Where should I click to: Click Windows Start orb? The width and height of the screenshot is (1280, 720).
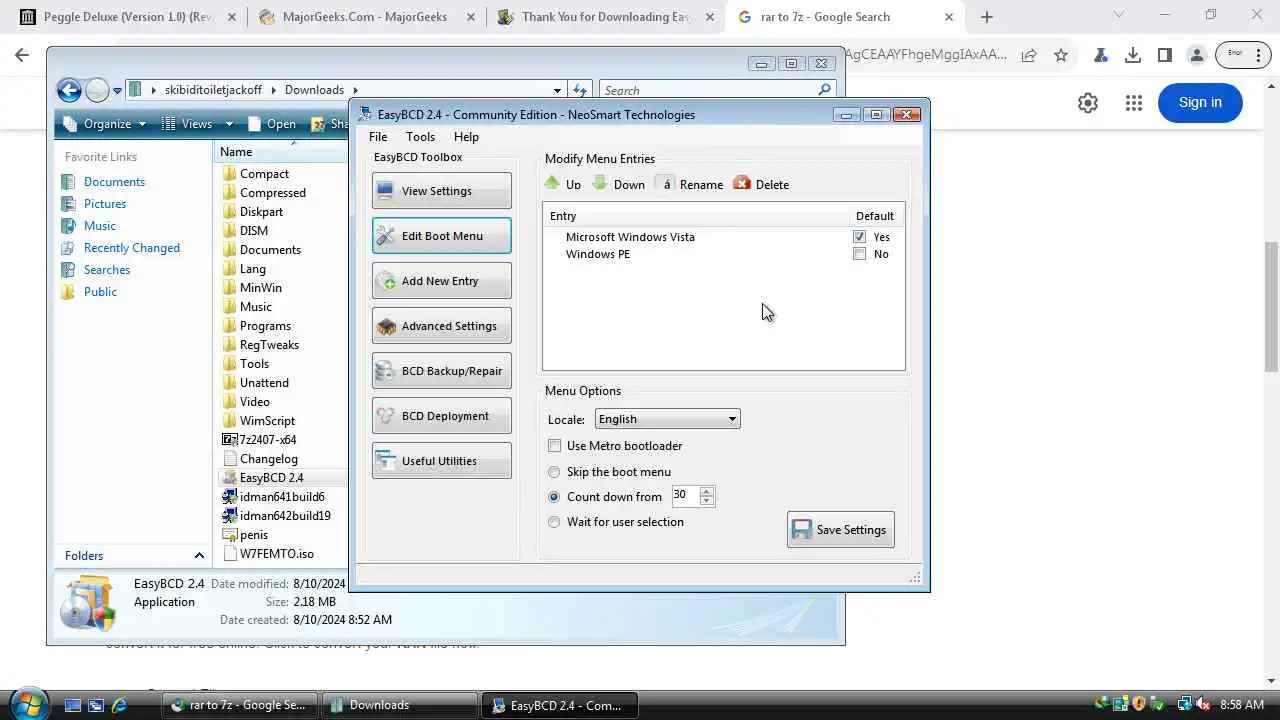(28, 703)
